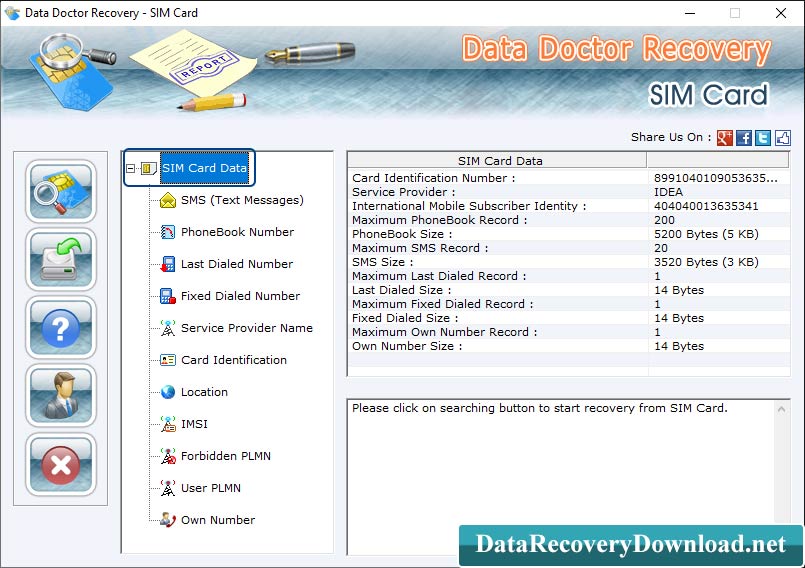Click the recovery instruction message text

coord(540,408)
